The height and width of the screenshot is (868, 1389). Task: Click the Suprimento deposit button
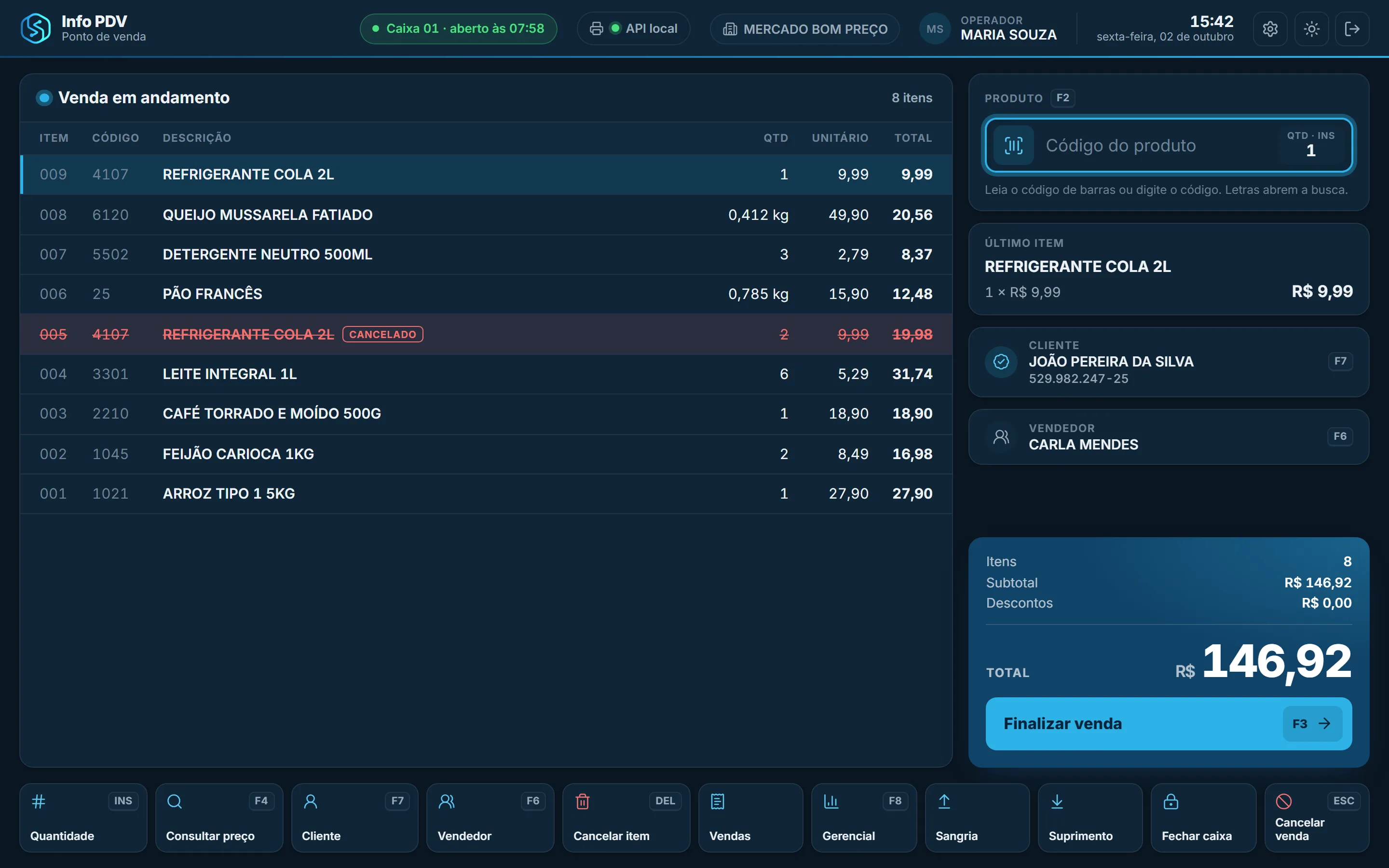click(x=1090, y=817)
